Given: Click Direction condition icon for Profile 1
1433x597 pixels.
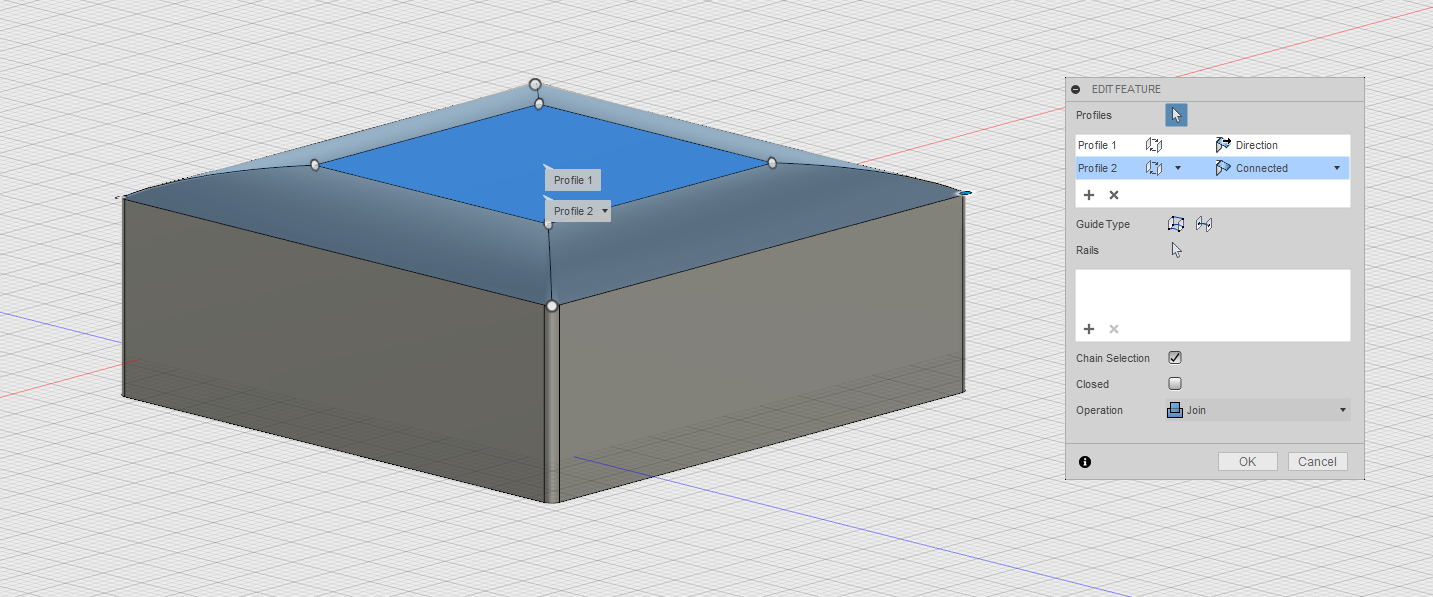Looking at the screenshot, I should click(x=1223, y=145).
